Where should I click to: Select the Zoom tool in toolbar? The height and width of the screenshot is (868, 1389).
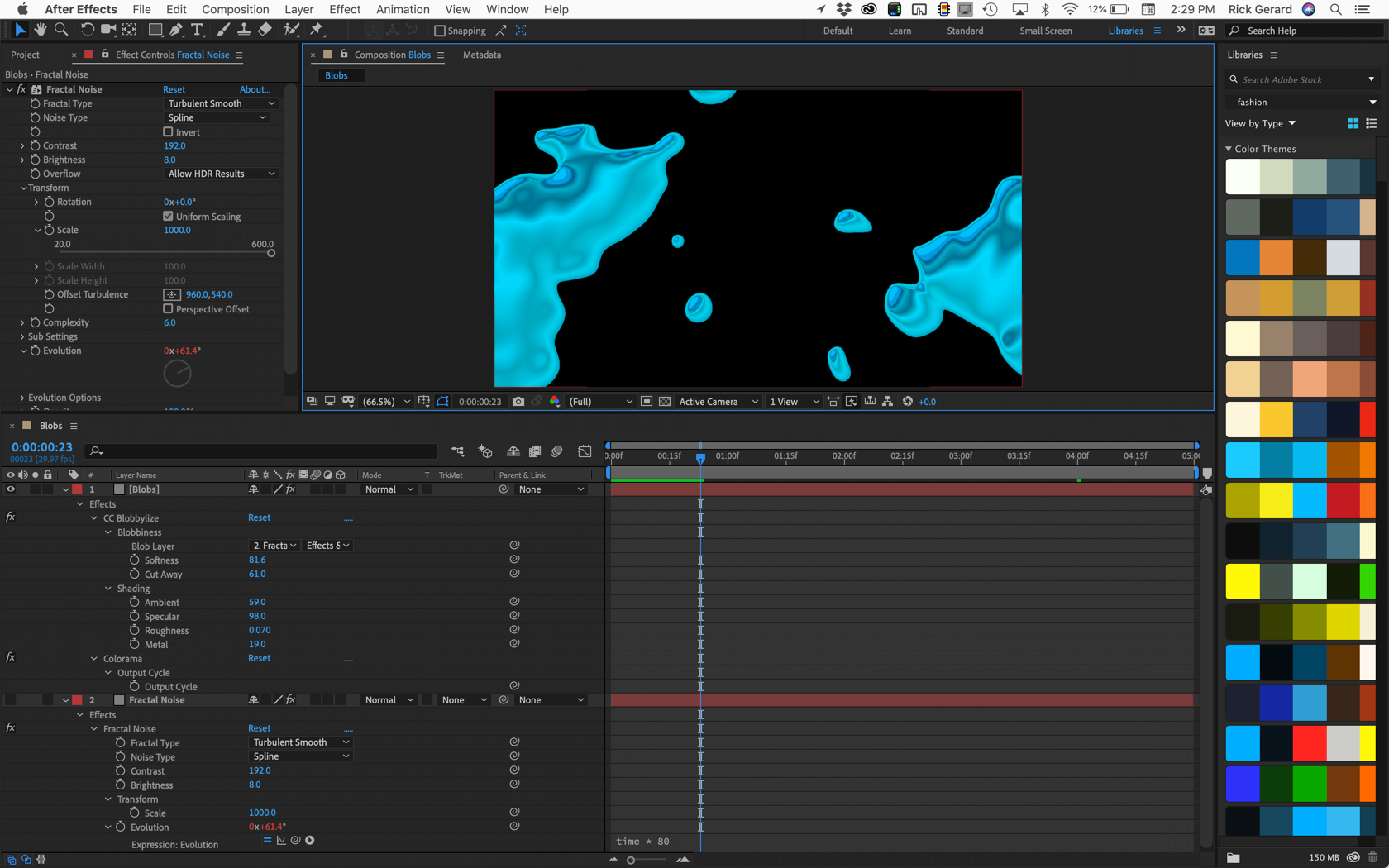pos(61,30)
